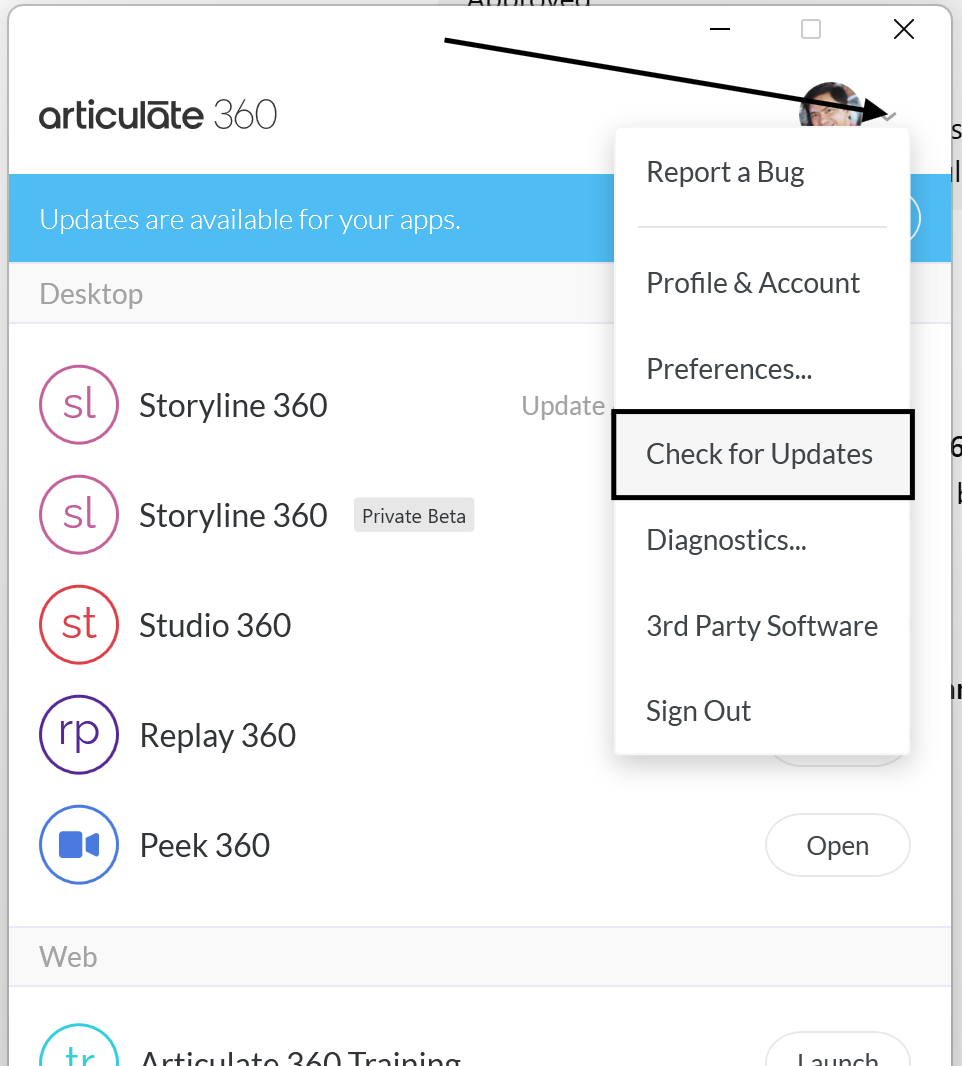Open Diagnostics from the menu
962x1066 pixels.
[x=726, y=540]
